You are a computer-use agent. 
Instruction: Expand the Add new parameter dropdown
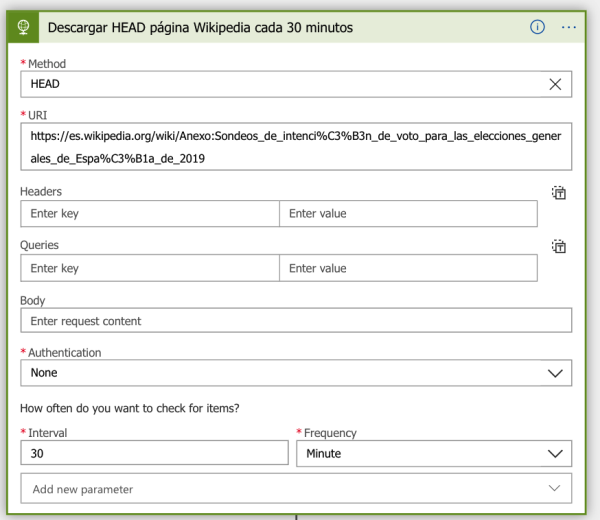click(x=296, y=489)
